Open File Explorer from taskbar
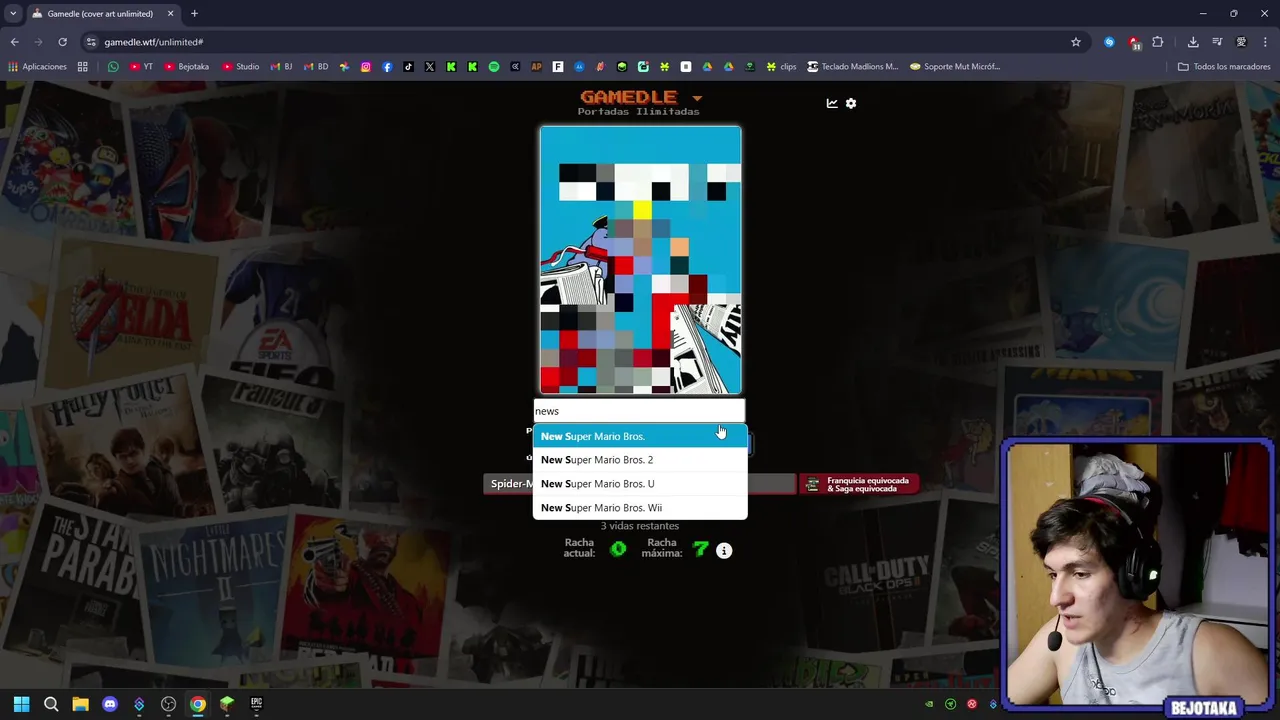The width and height of the screenshot is (1280, 720). [x=80, y=704]
